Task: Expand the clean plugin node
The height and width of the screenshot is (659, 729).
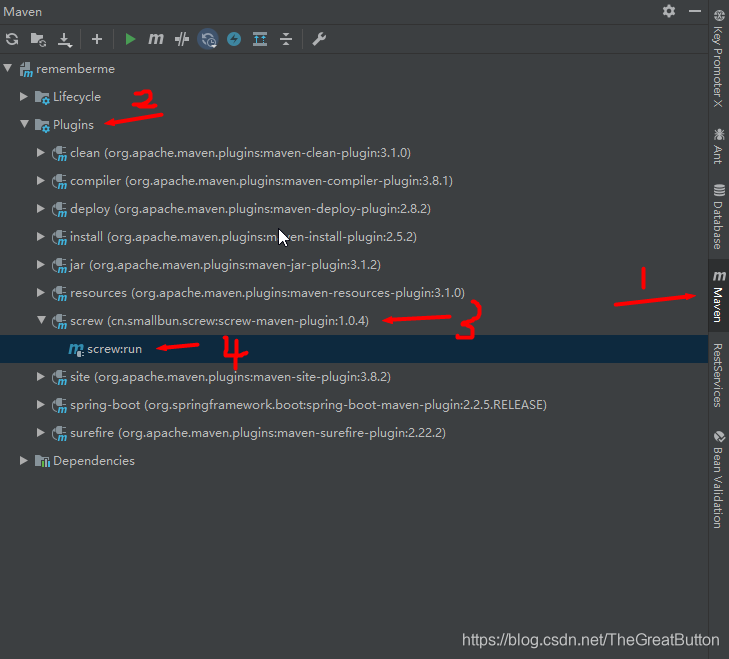Action: (41, 152)
